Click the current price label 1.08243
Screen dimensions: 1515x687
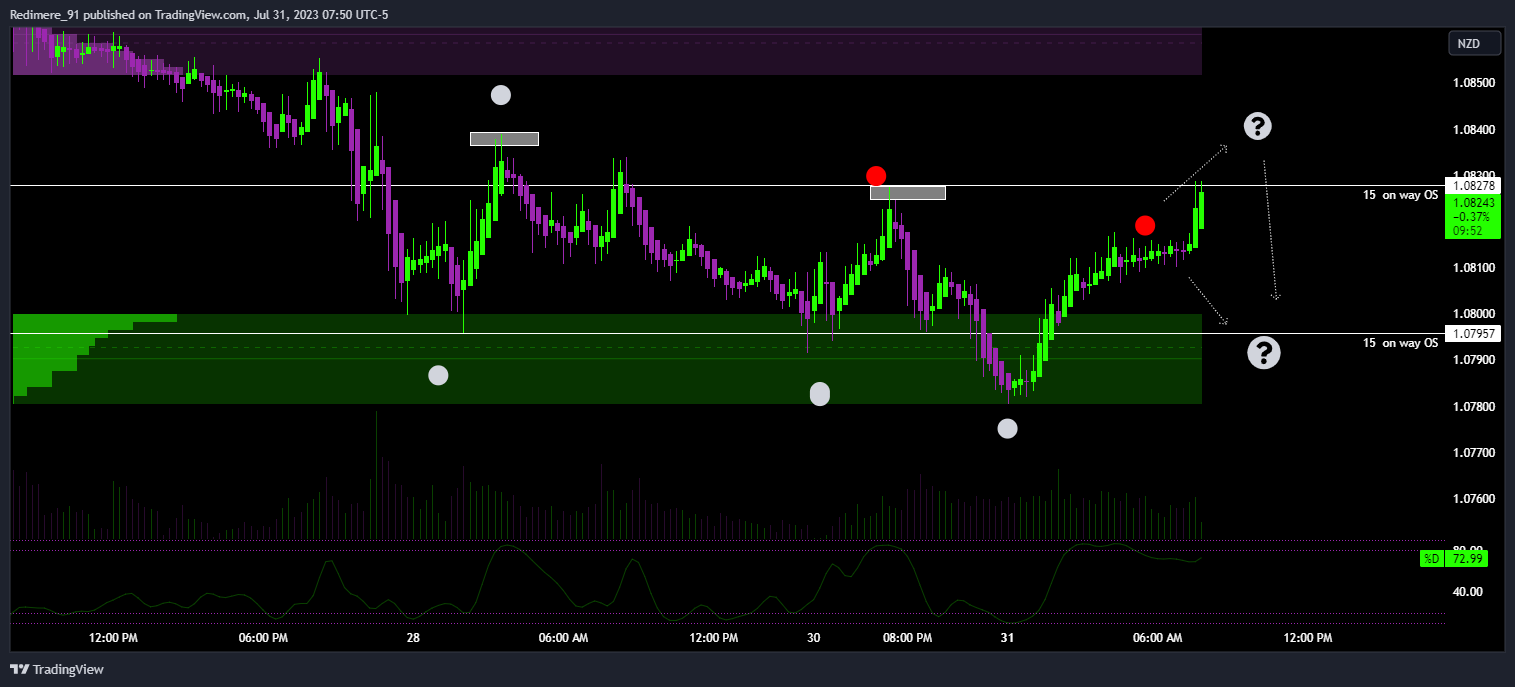(1473, 202)
